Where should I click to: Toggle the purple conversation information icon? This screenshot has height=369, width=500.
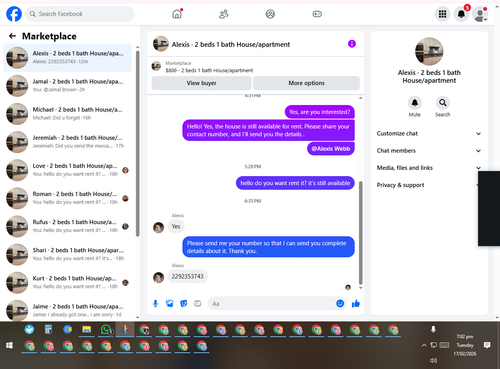click(352, 44)
